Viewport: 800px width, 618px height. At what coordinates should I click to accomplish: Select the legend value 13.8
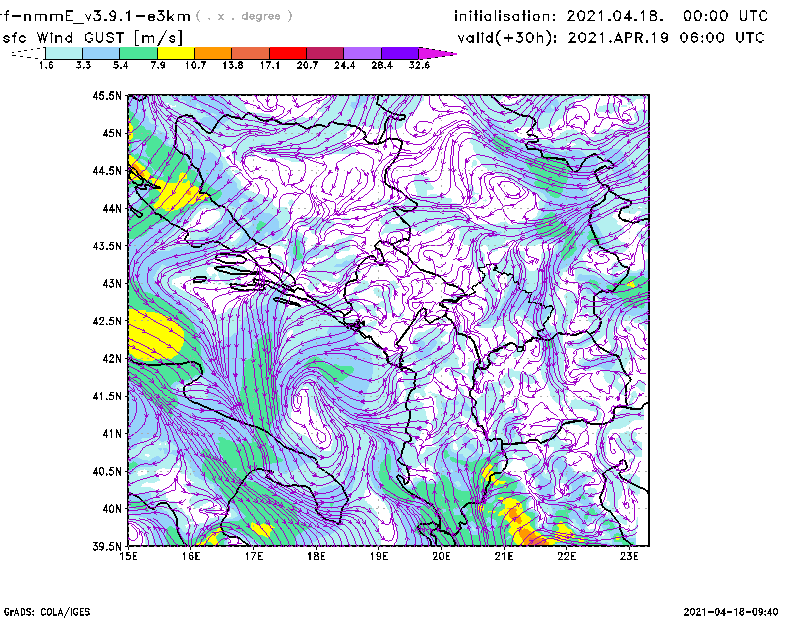tap(233, 65)
